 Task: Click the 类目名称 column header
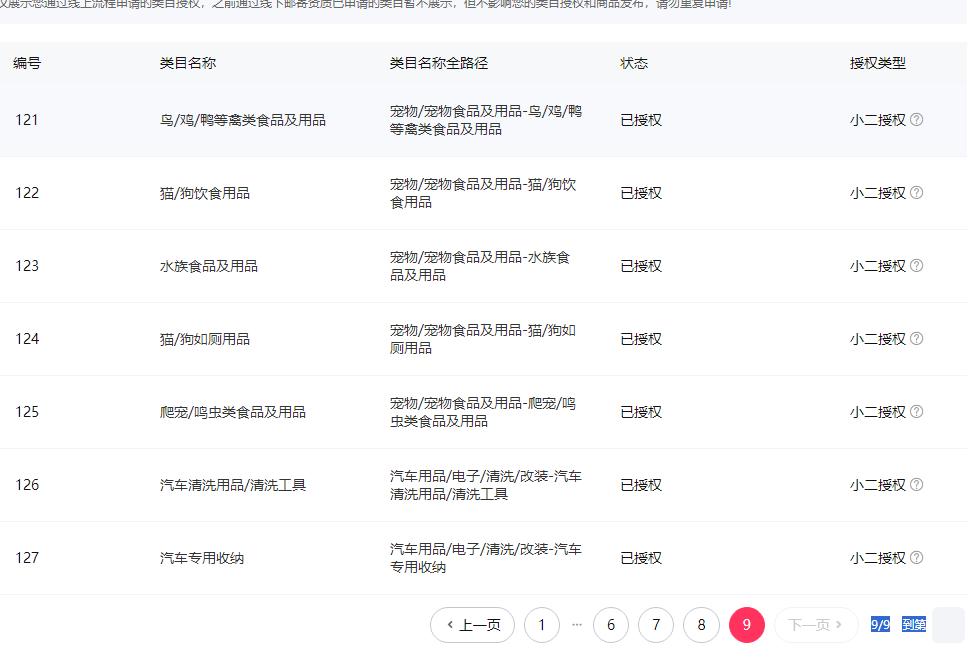[188, 63]
